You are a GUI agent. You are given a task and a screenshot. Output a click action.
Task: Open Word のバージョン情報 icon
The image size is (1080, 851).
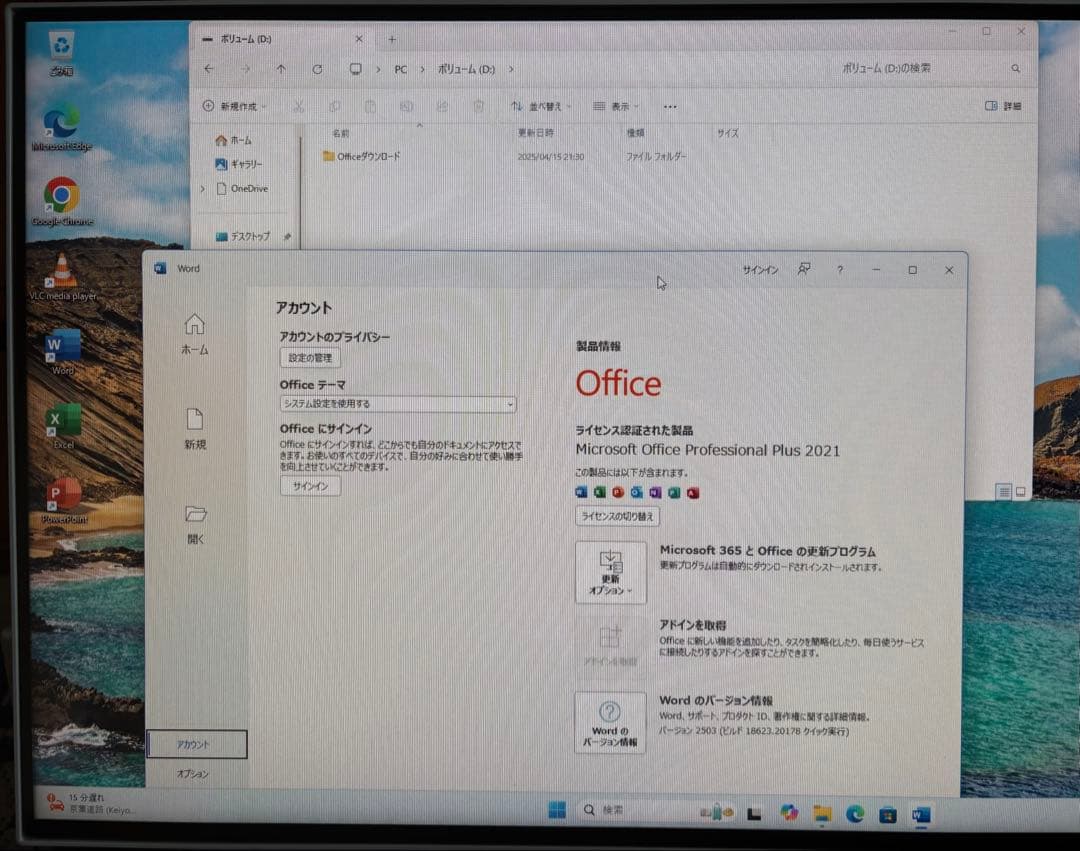click(x=611, y=722)
